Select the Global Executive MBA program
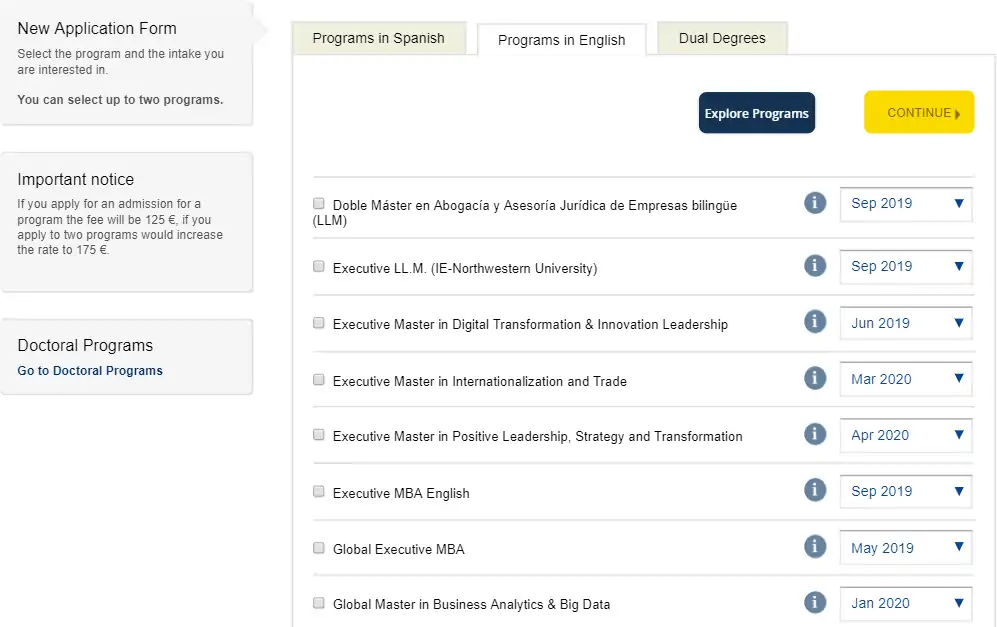The image size is (997, 627). click(x=318, y=546)
